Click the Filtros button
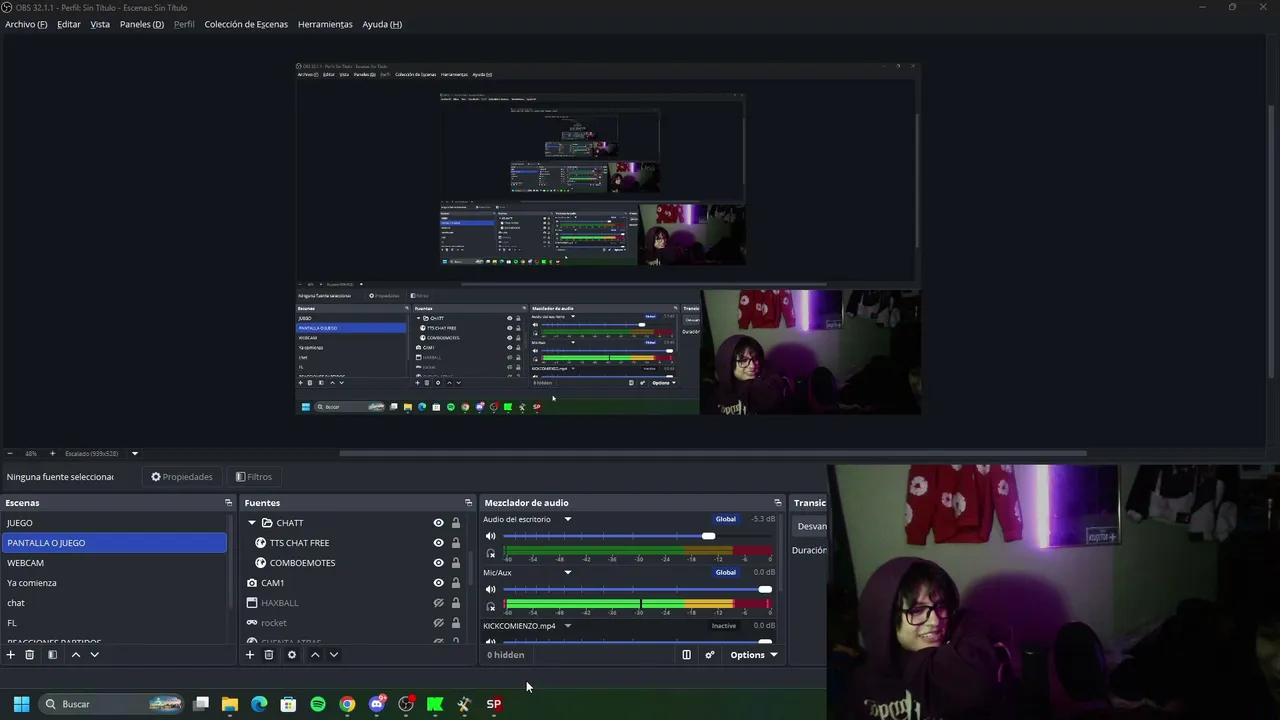Viewport: 1280px width, 720px height. pyautogui.click(x=254, y=477)
